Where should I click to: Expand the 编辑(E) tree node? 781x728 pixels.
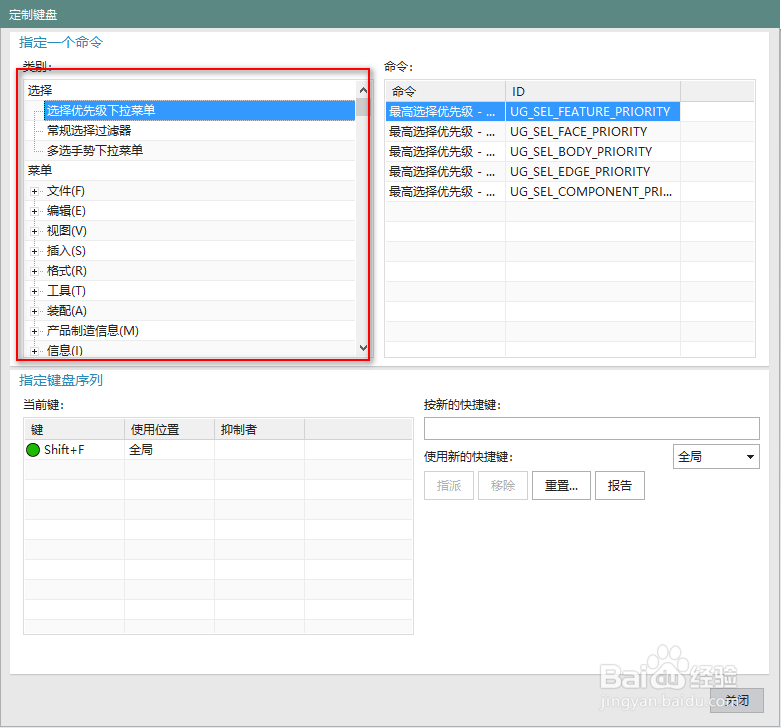pos(34,211)
